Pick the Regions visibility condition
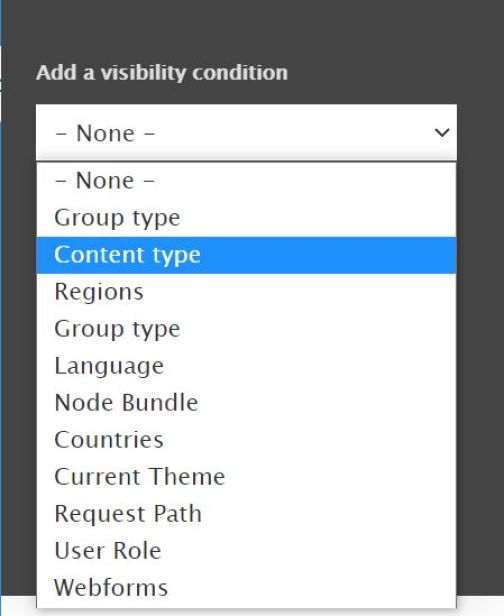Screen dimensions: 504x616 pos(246,292)
